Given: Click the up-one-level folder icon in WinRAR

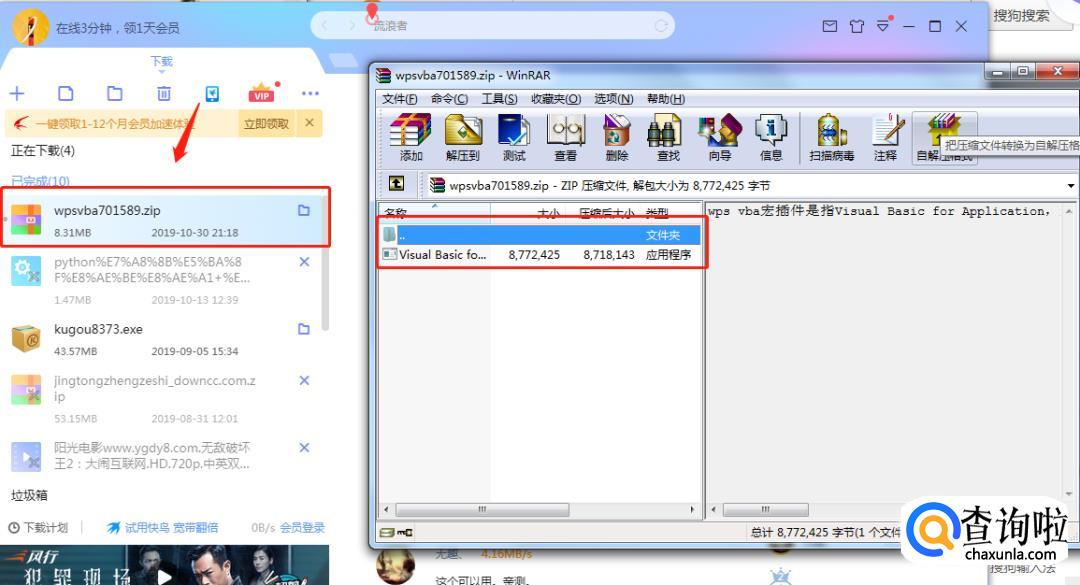Looking at the screenshot, I should 397,184.
